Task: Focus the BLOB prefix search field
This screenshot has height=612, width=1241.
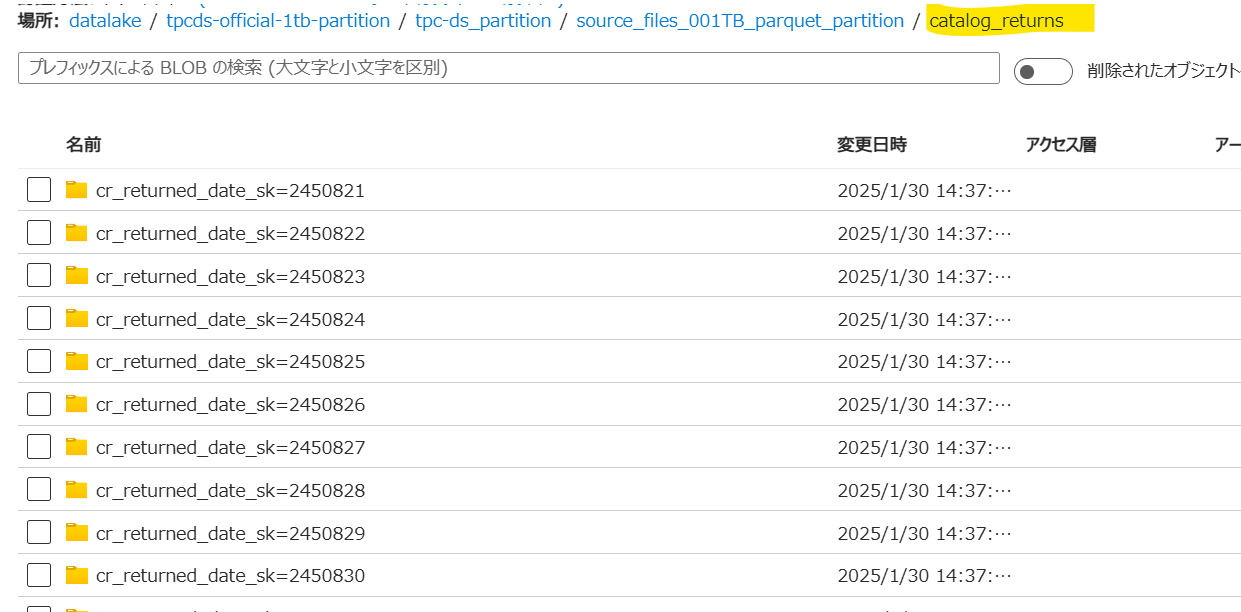Action: [509, 68]
